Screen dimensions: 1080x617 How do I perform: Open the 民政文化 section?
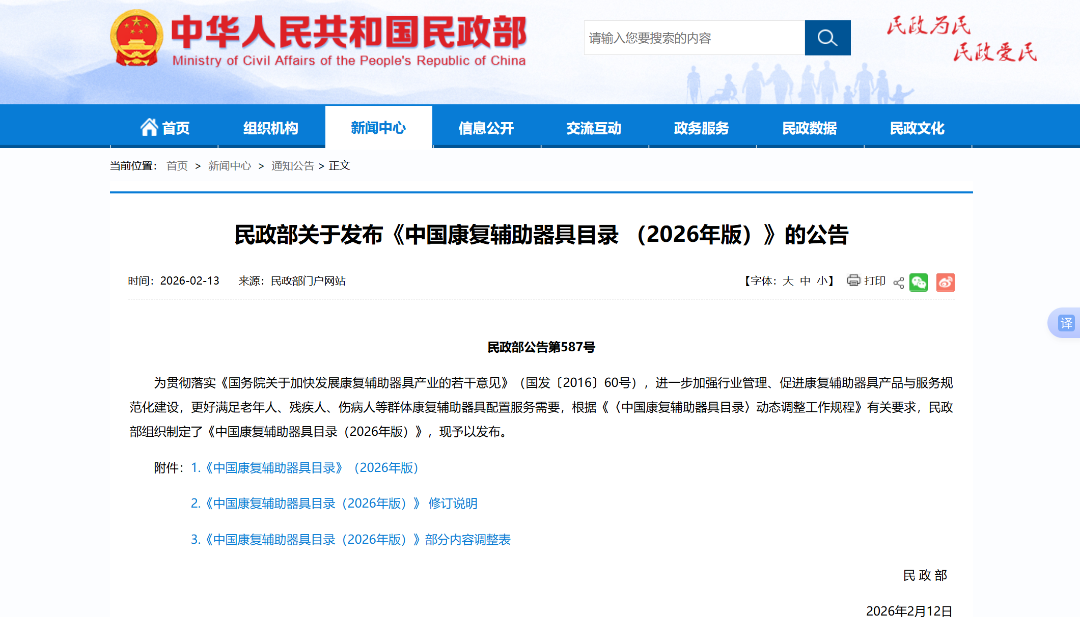[919, 127]
